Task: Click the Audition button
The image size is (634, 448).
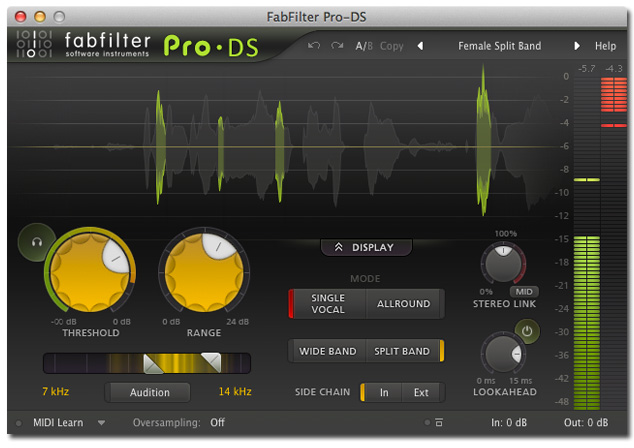Action: [x=148, y=392]
